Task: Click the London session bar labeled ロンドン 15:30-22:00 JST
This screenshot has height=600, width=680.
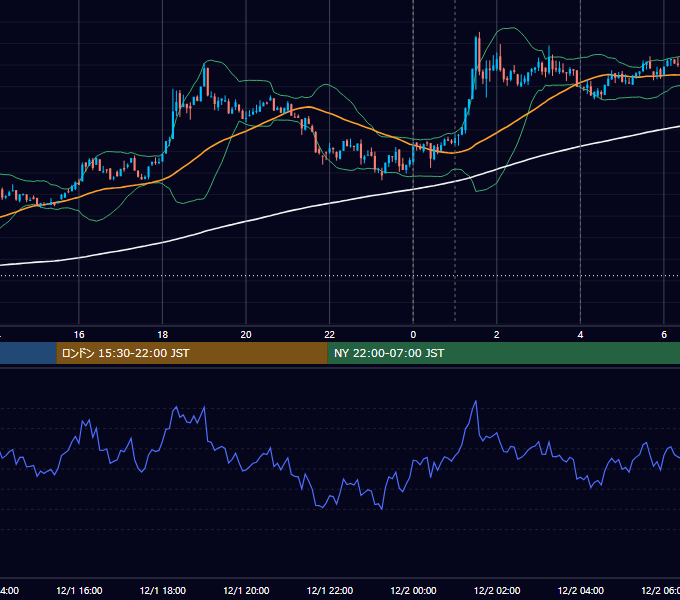Action: (x=192, y=353)
